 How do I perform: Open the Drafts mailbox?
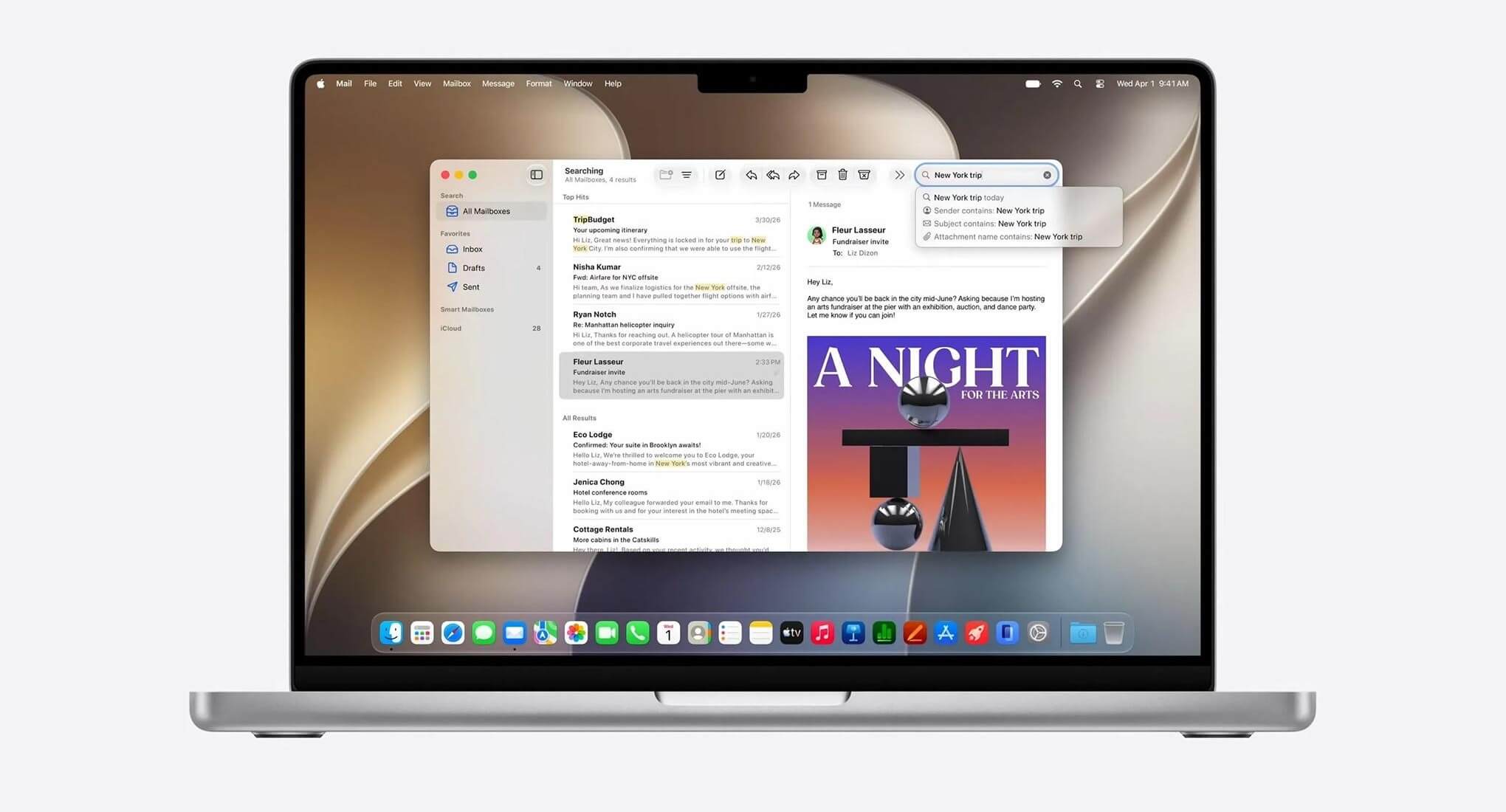pyautogui.click(x=492, y=268)
